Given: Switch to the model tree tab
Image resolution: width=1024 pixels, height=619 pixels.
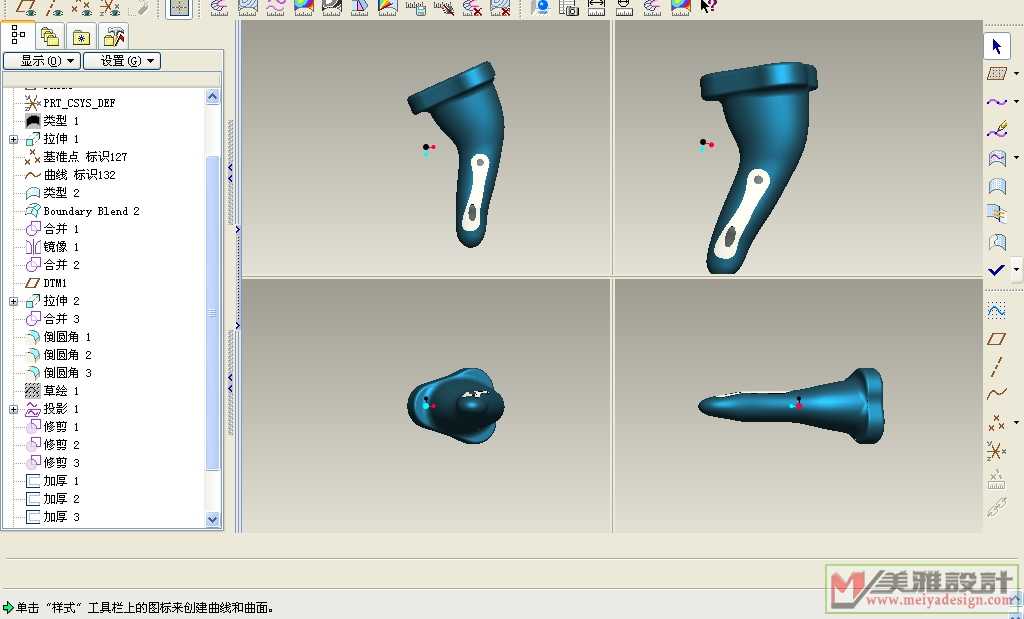Looking at the screenshot, I should click(x=18, y=36).
